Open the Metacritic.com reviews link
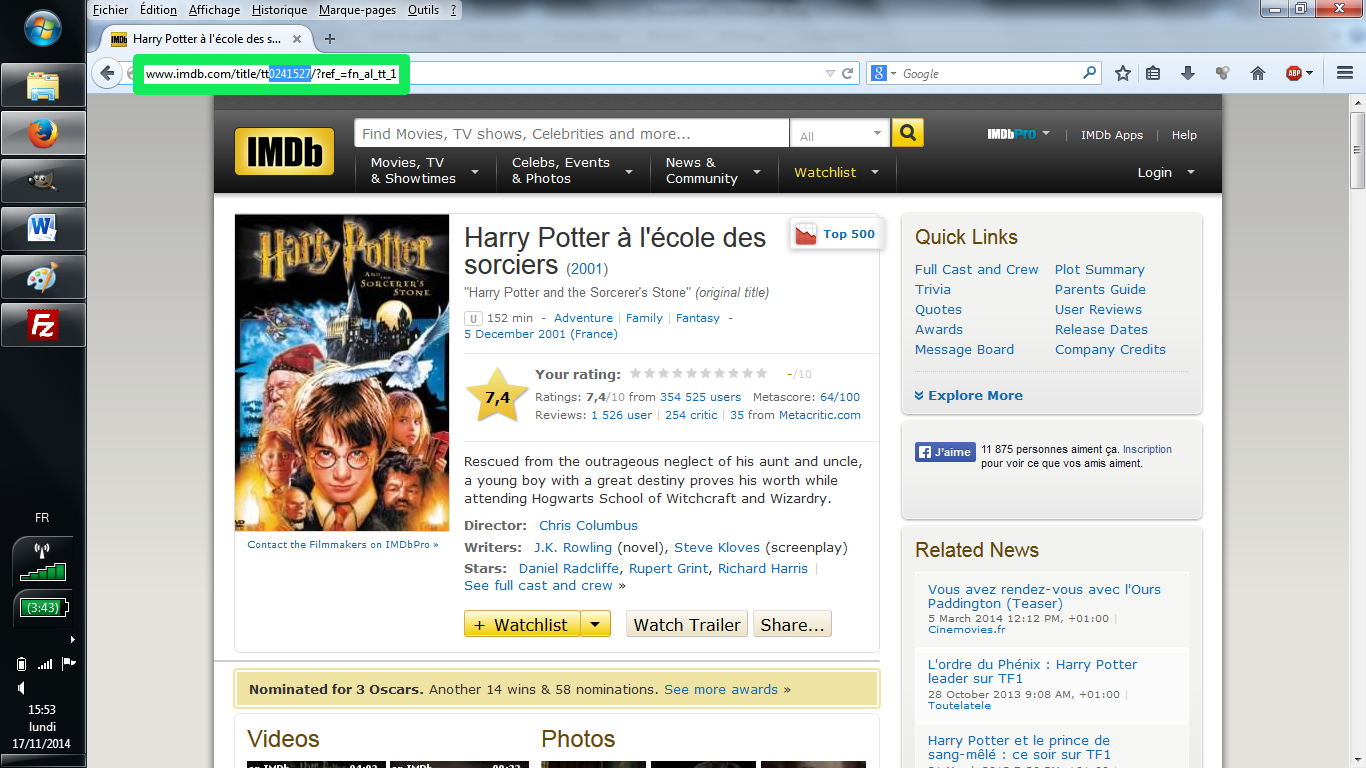This screenshot has height=768, width=1366. point(820,415)
